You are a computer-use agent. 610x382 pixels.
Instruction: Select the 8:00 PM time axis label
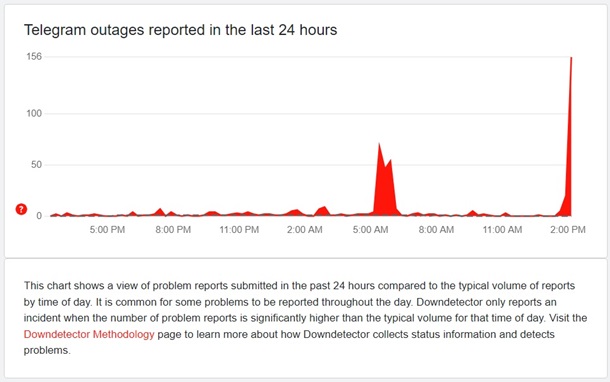point(173,230)
